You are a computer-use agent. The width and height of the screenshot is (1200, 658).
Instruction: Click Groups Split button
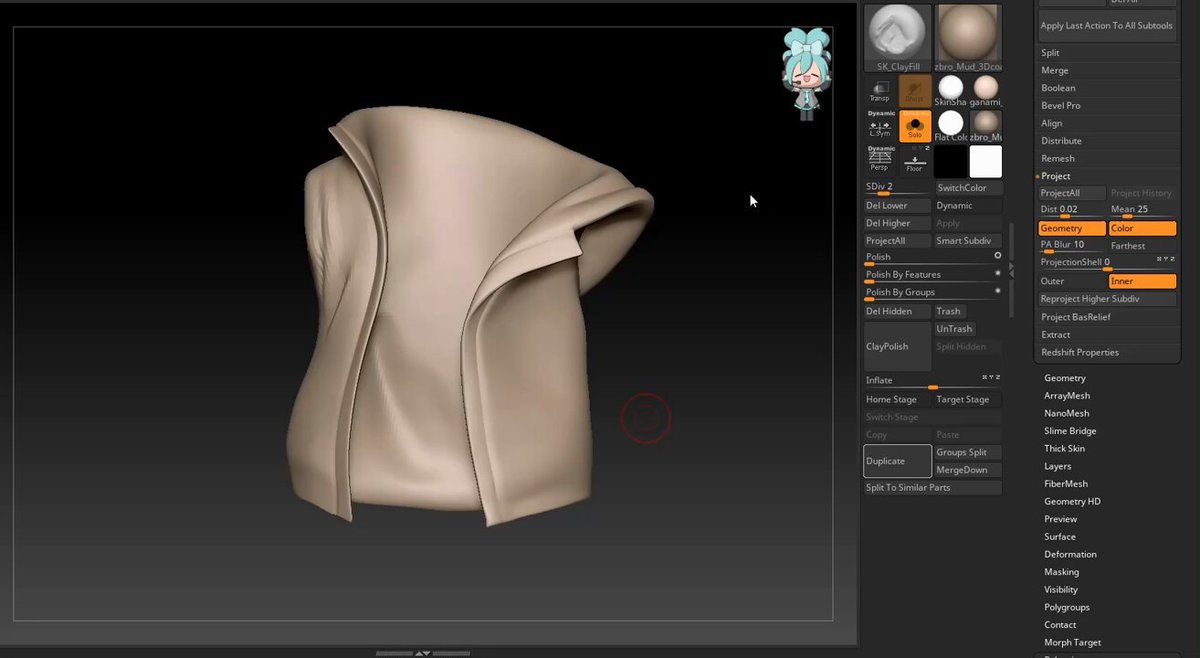pyautogui.click(x=968, y=452)
